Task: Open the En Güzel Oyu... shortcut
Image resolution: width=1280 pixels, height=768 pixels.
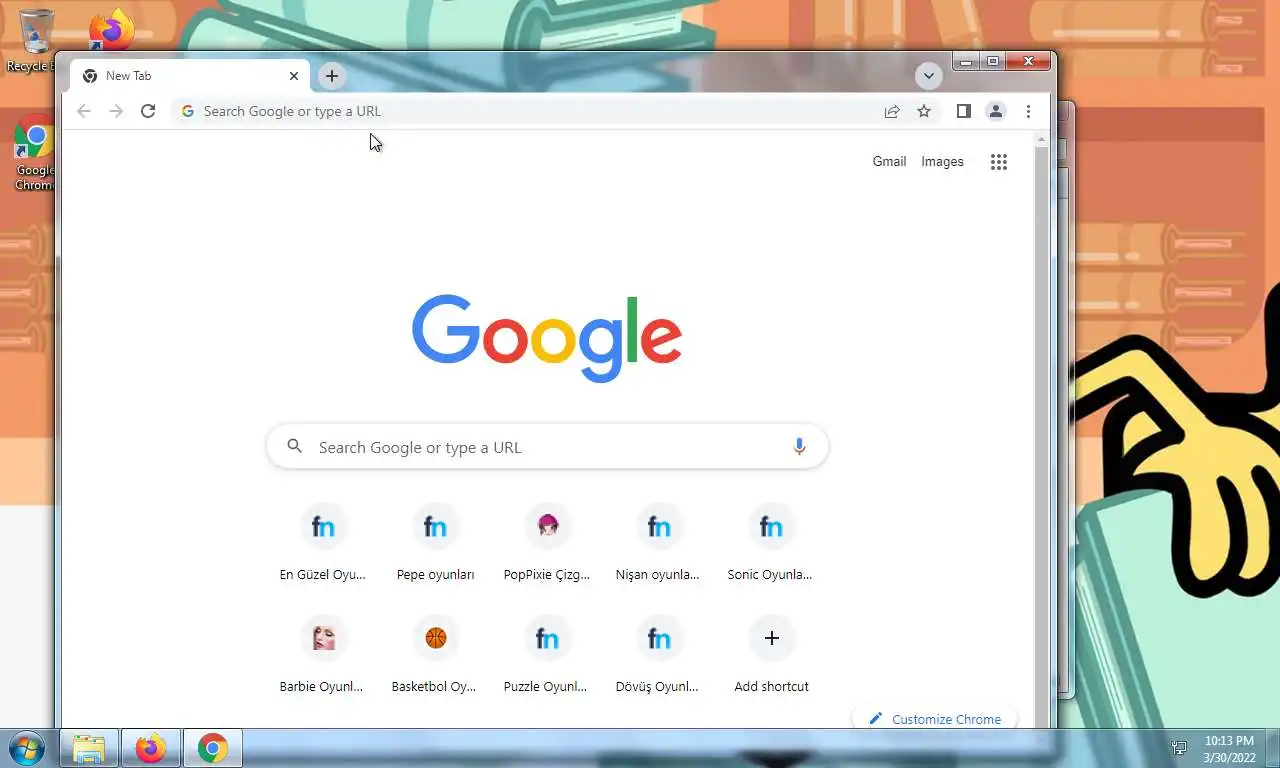Action: coord(323,542)
